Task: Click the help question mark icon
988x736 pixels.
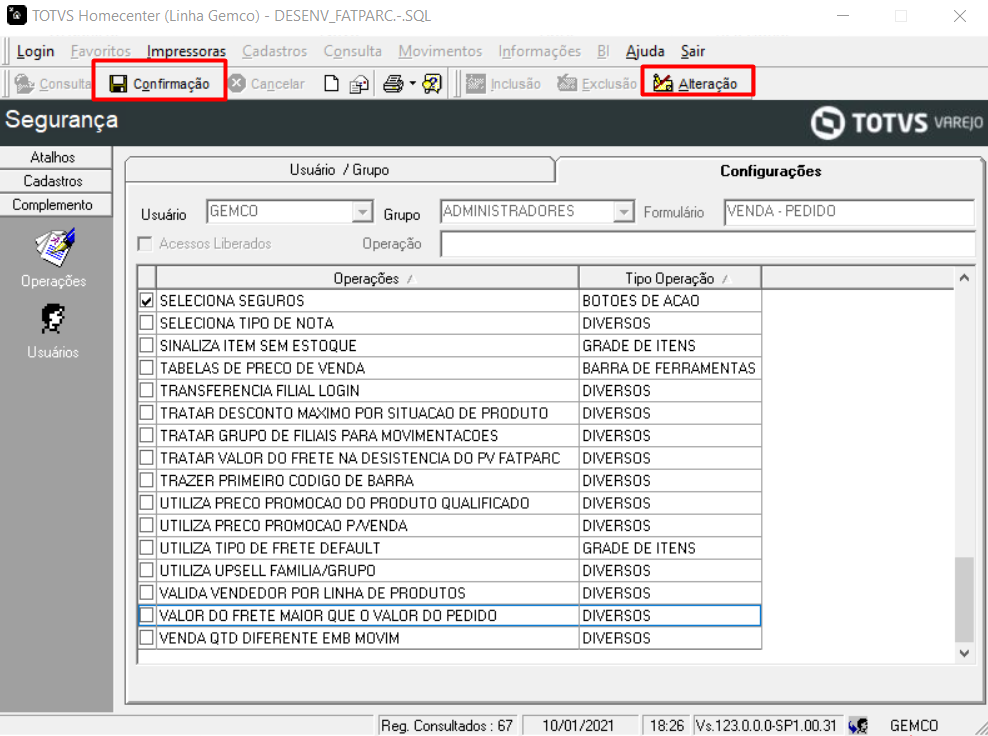Action: [432, 84]
